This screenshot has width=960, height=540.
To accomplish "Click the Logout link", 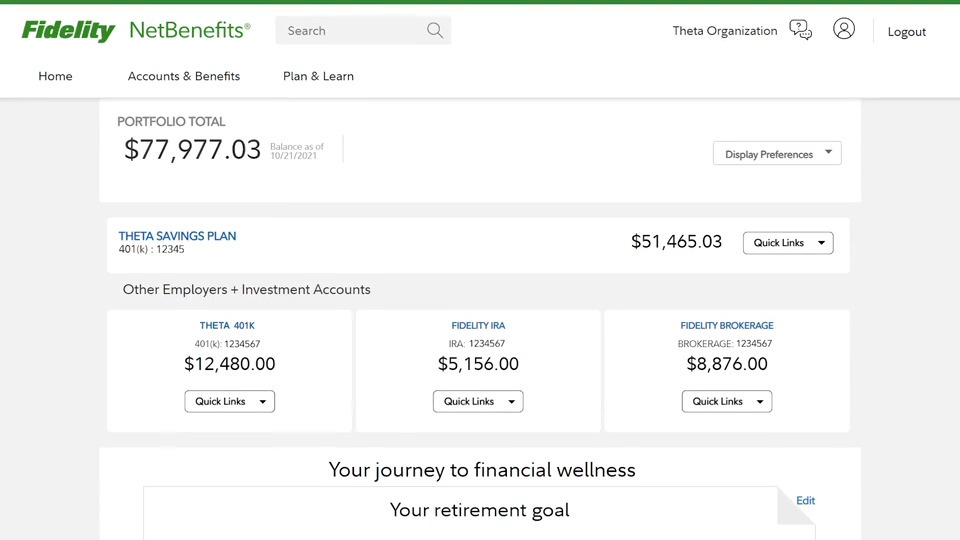I will (906, 32).
